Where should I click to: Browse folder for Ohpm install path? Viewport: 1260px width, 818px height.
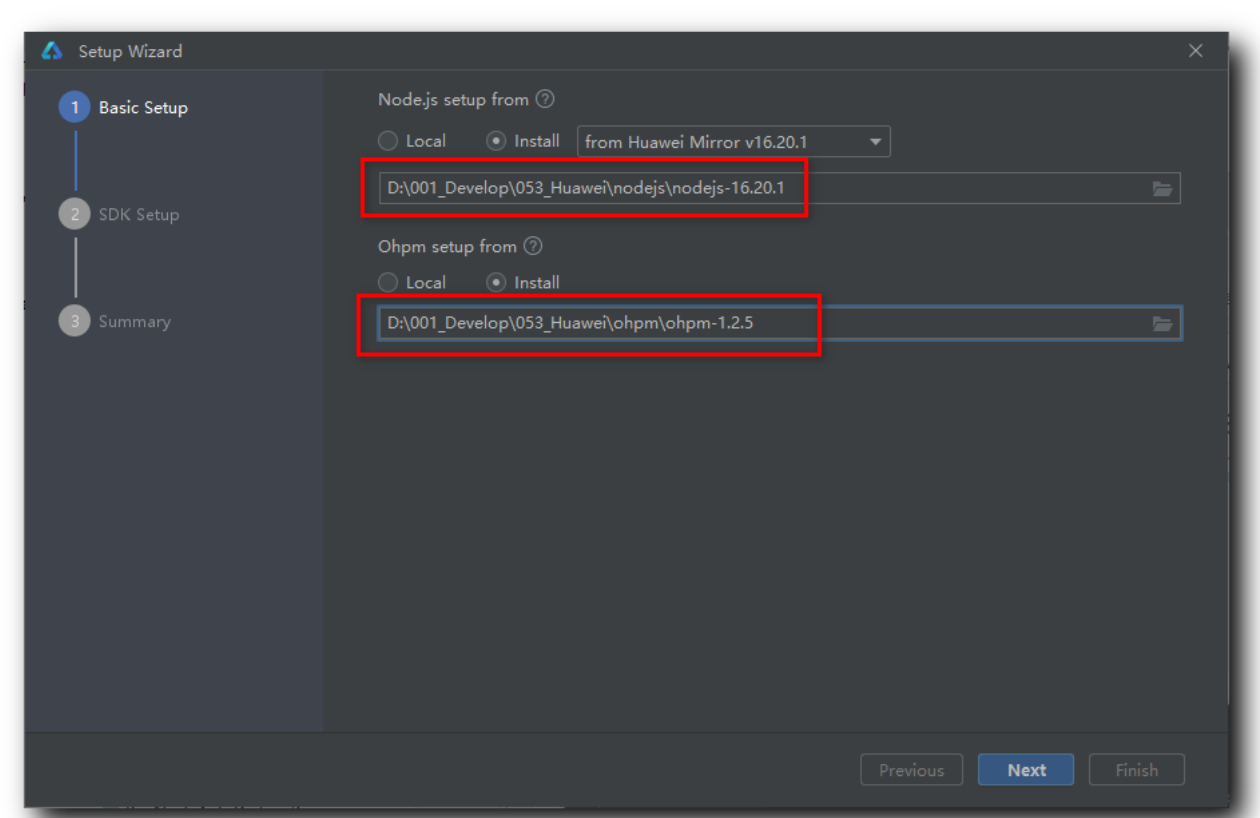click(1162, 323)
